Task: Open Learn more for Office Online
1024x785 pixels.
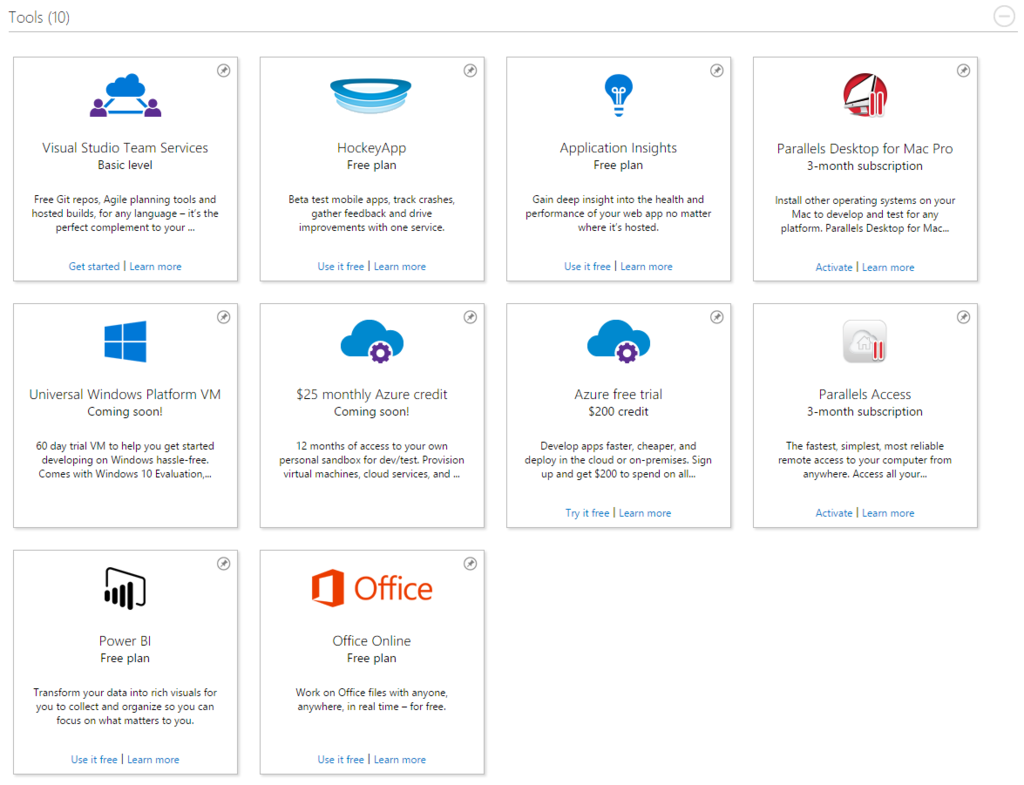Action: point(400,760)
